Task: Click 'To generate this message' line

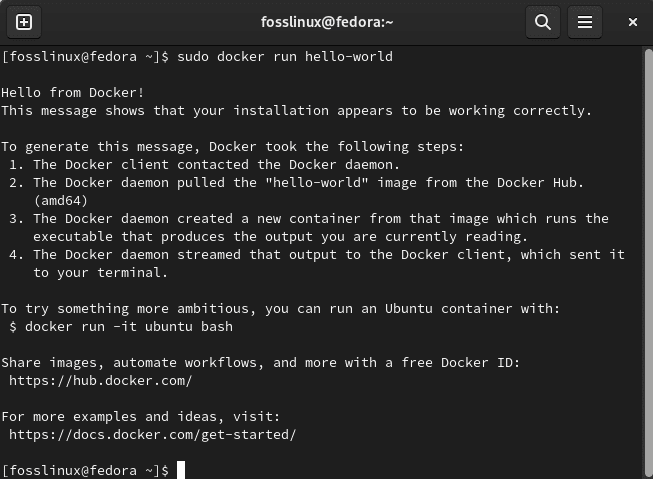Action: point(232,147)
